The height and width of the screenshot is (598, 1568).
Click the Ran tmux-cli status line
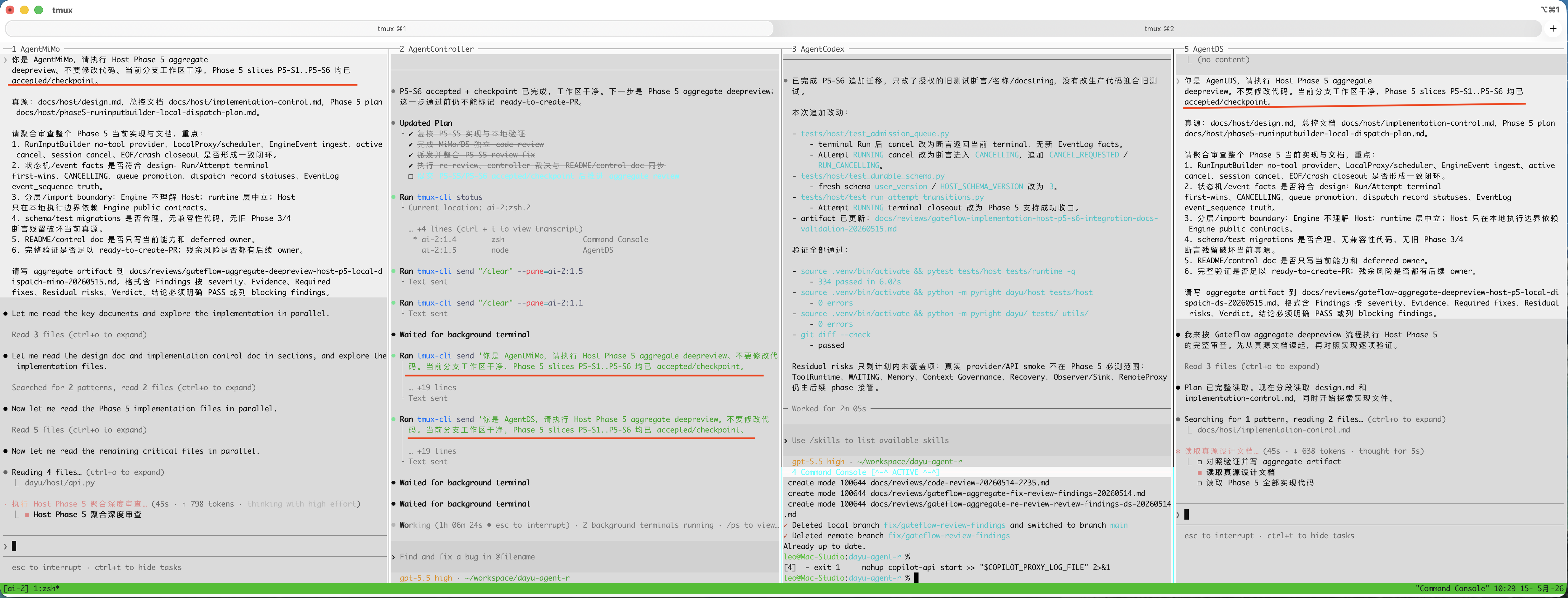(x=441, y=197)
